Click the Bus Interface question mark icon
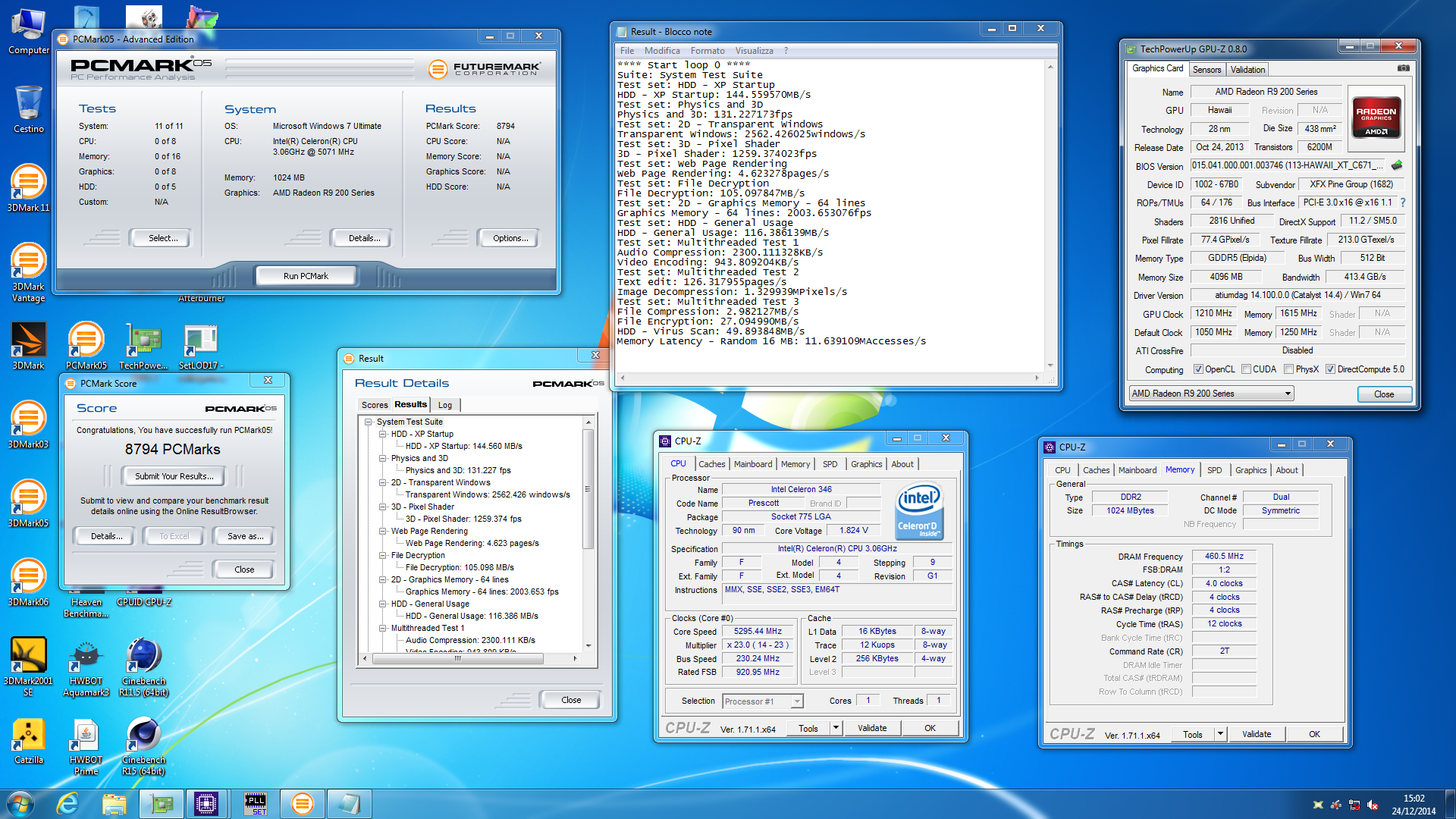This screenshot has width=1456, height=819. point(1403,202)
